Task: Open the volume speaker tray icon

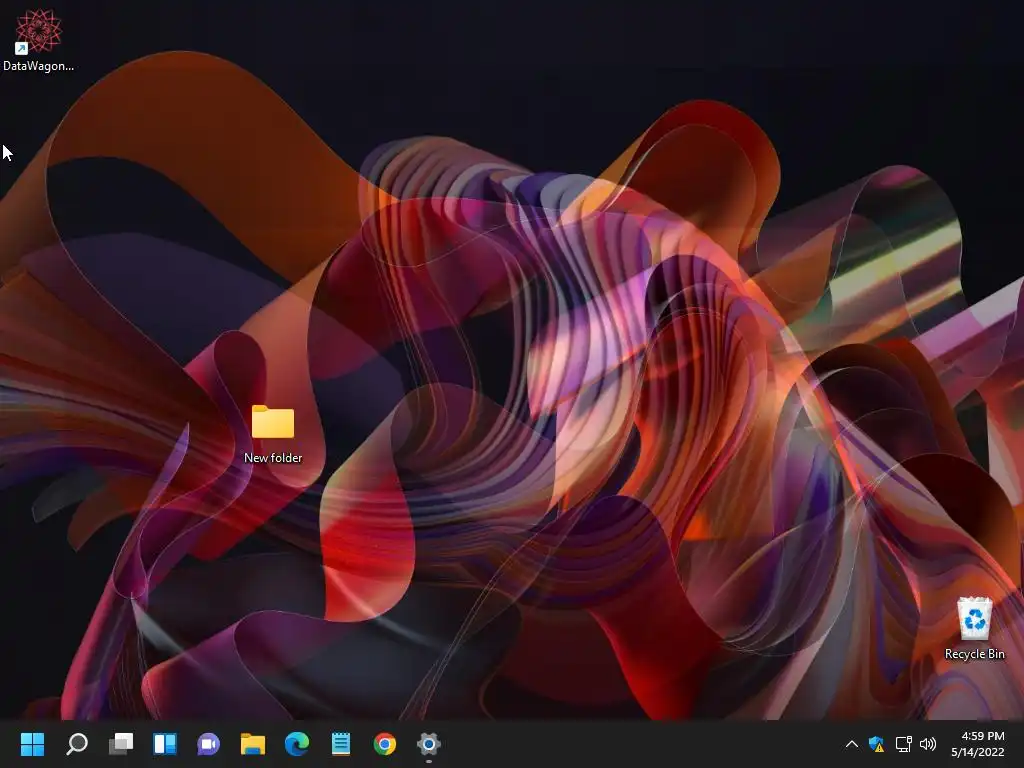Action: [927, 744]
